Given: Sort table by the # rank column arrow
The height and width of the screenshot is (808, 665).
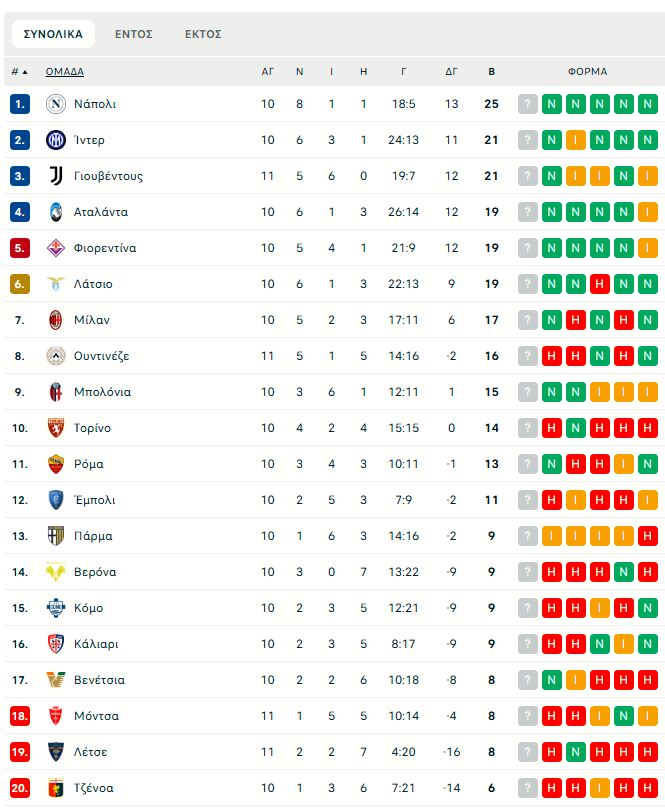Looking at the screenshot, I should (24, 72).
